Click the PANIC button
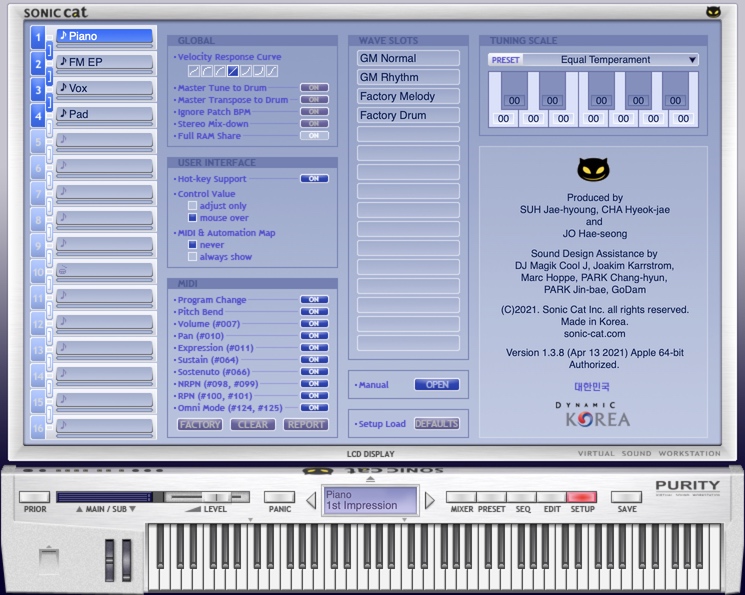Viewport: 745px width, 595px height. tap(279, 497)
